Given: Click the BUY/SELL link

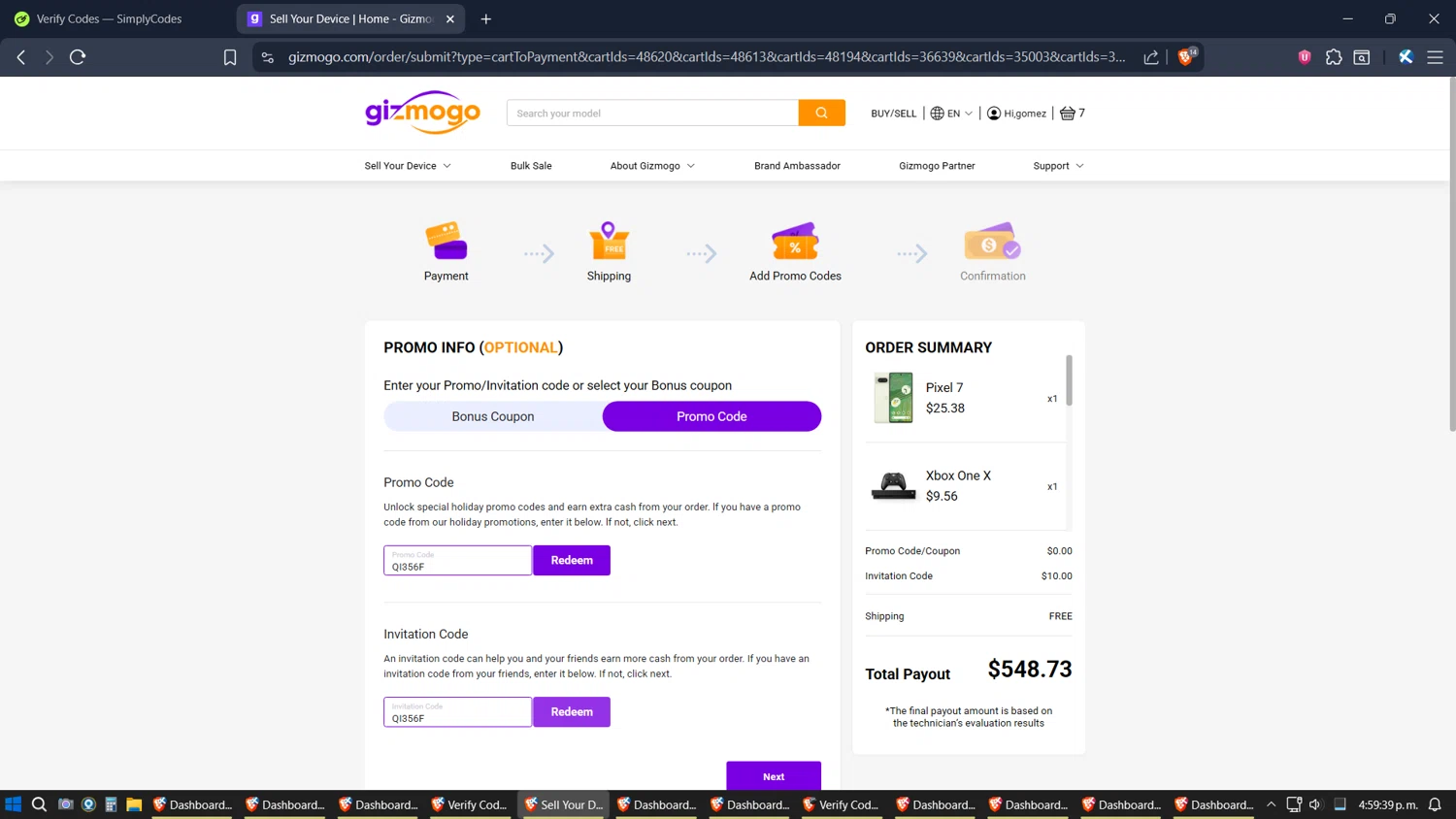Looking at the screenshot, I should (893, 114).
